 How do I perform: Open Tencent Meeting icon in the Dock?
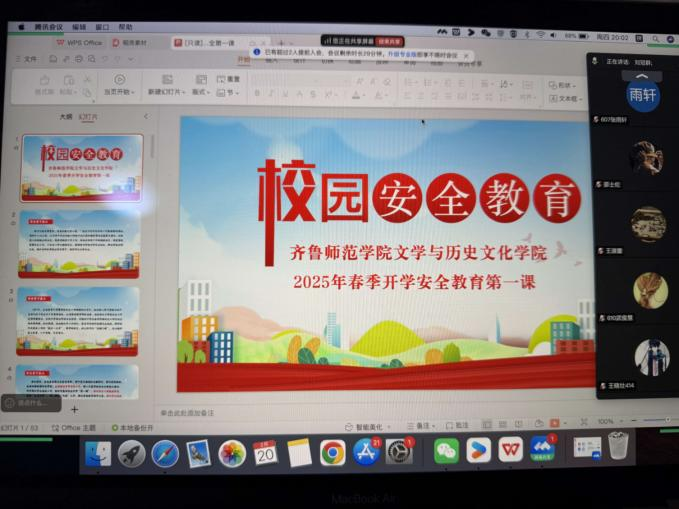pyautogui.click(x=543, y=449)
